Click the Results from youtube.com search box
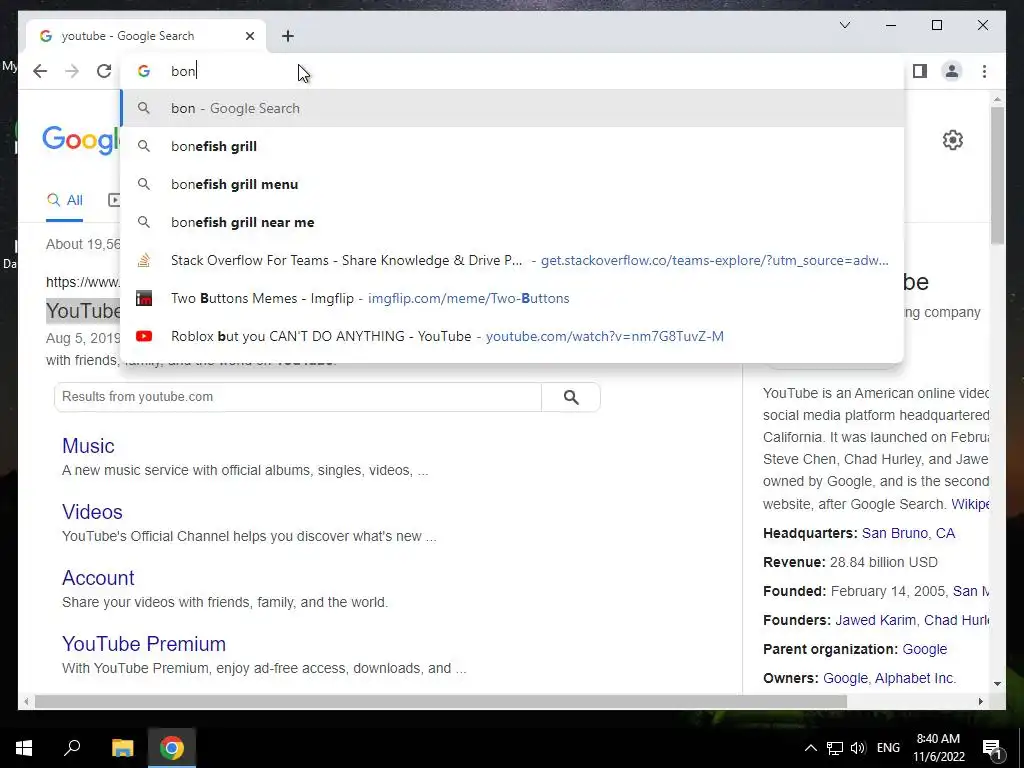Screen dimensions: 1024x768 (298, 397)
